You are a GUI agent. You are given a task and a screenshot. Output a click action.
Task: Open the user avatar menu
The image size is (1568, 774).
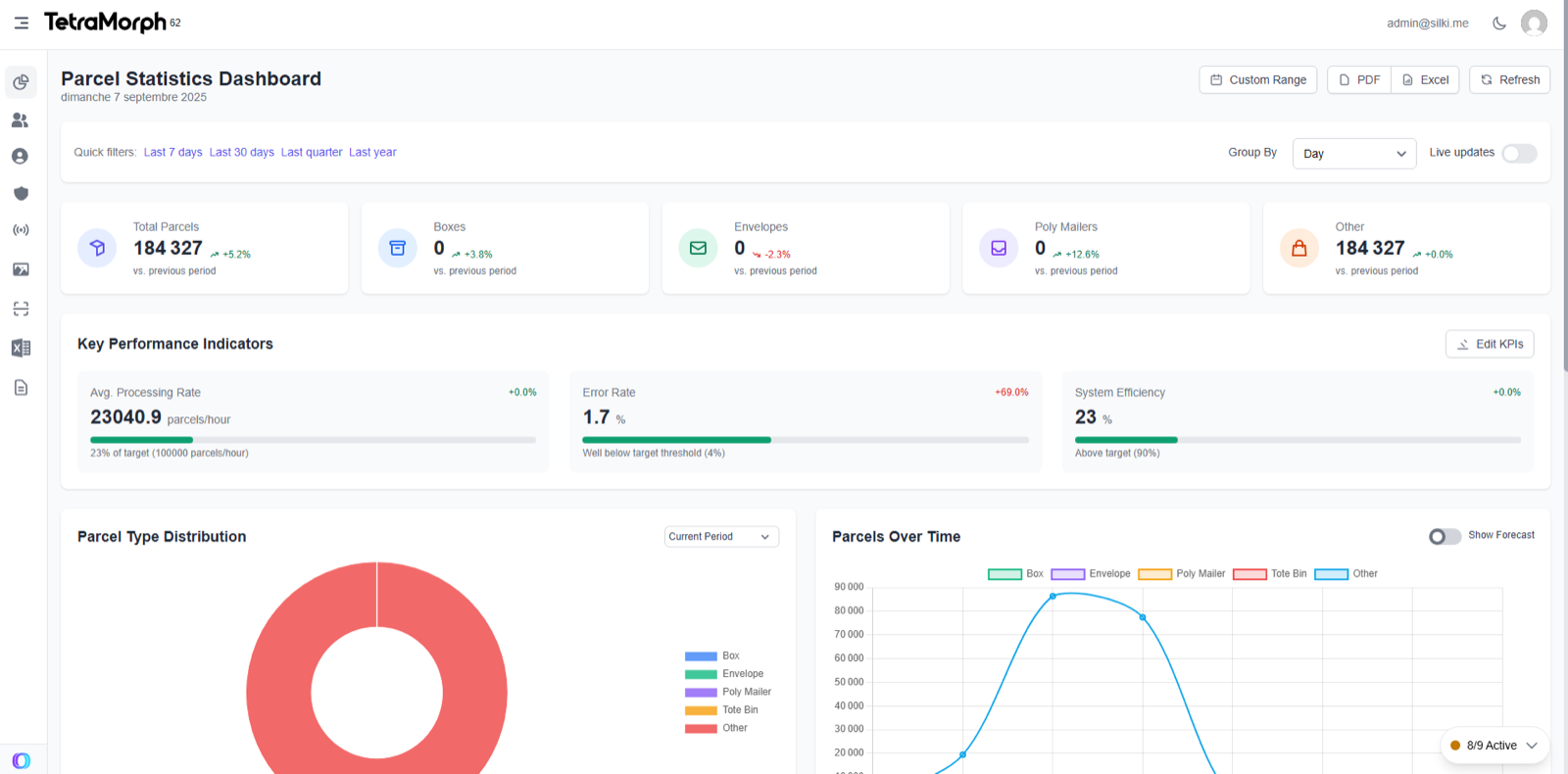(1534, 23)
